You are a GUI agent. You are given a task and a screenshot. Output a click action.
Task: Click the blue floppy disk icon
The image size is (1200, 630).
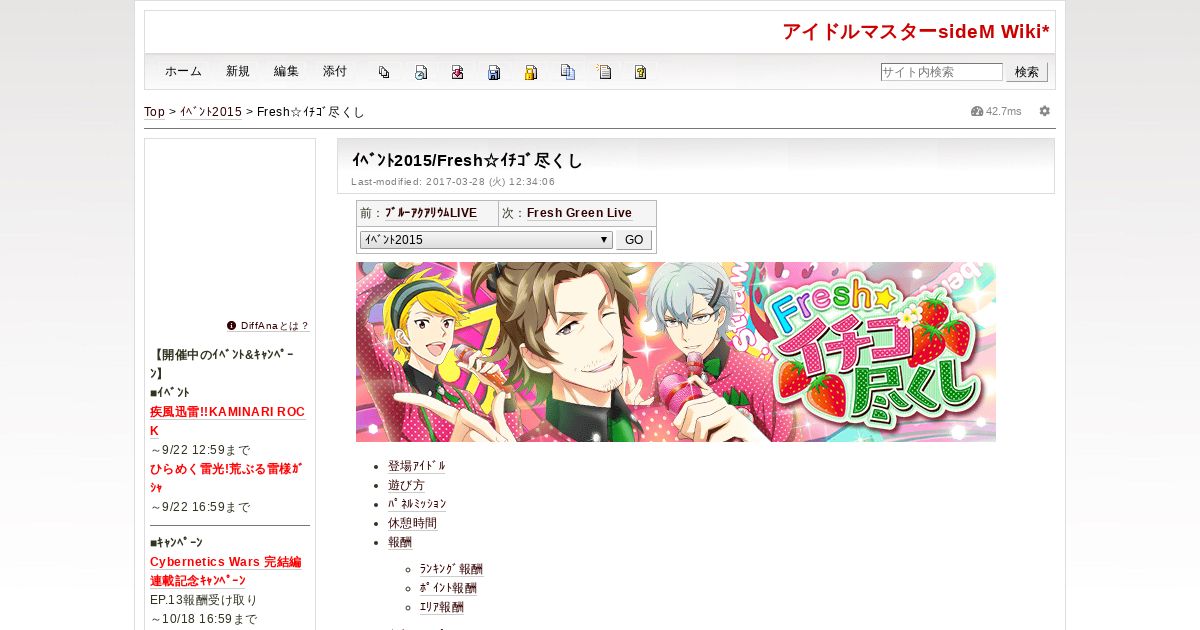[494, 72]
